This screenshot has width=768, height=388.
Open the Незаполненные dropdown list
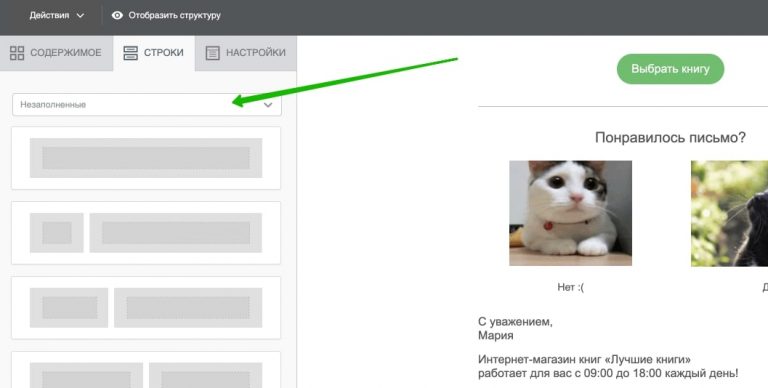pyautogui.click(x=147, y=104)
